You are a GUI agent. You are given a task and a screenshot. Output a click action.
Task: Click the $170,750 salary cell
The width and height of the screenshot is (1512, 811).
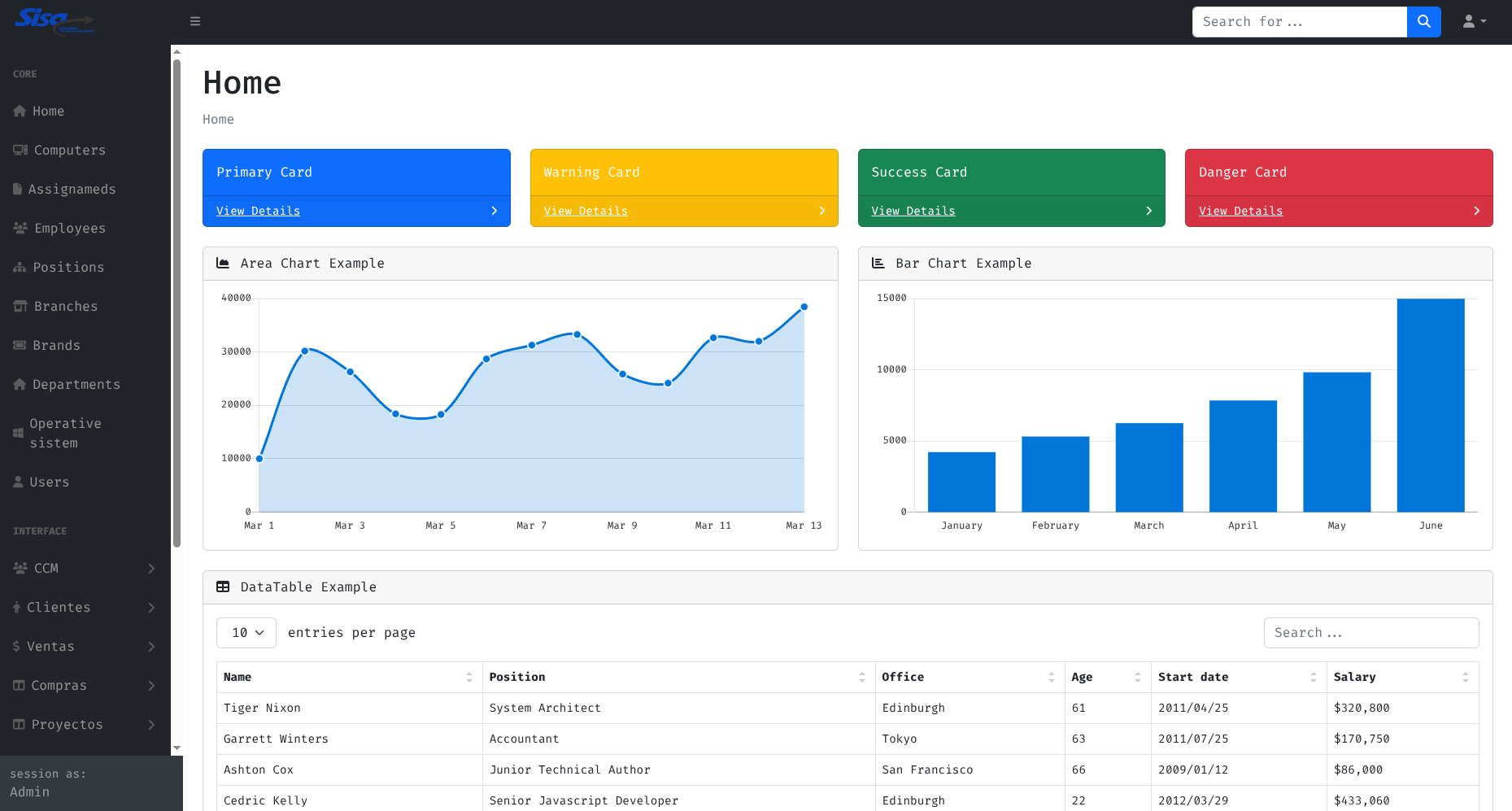[1402, 739]
